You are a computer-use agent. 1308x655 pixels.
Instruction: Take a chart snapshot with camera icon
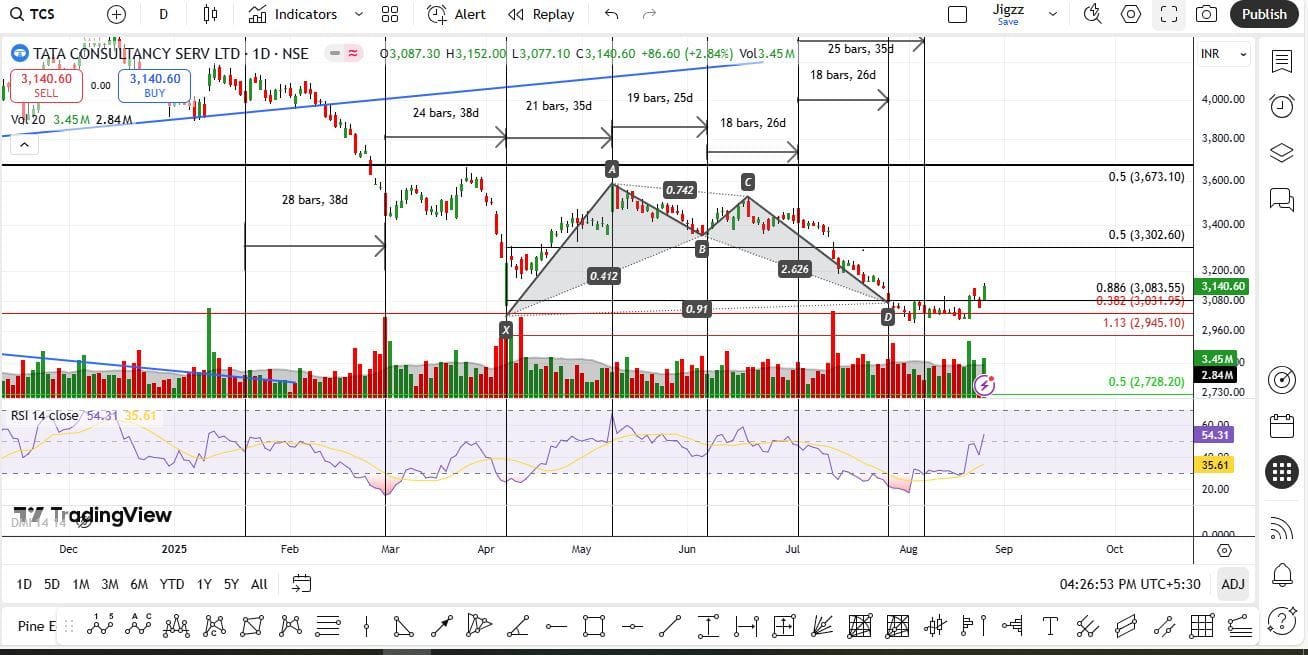pyautogui.click(x=1206, y=14)
